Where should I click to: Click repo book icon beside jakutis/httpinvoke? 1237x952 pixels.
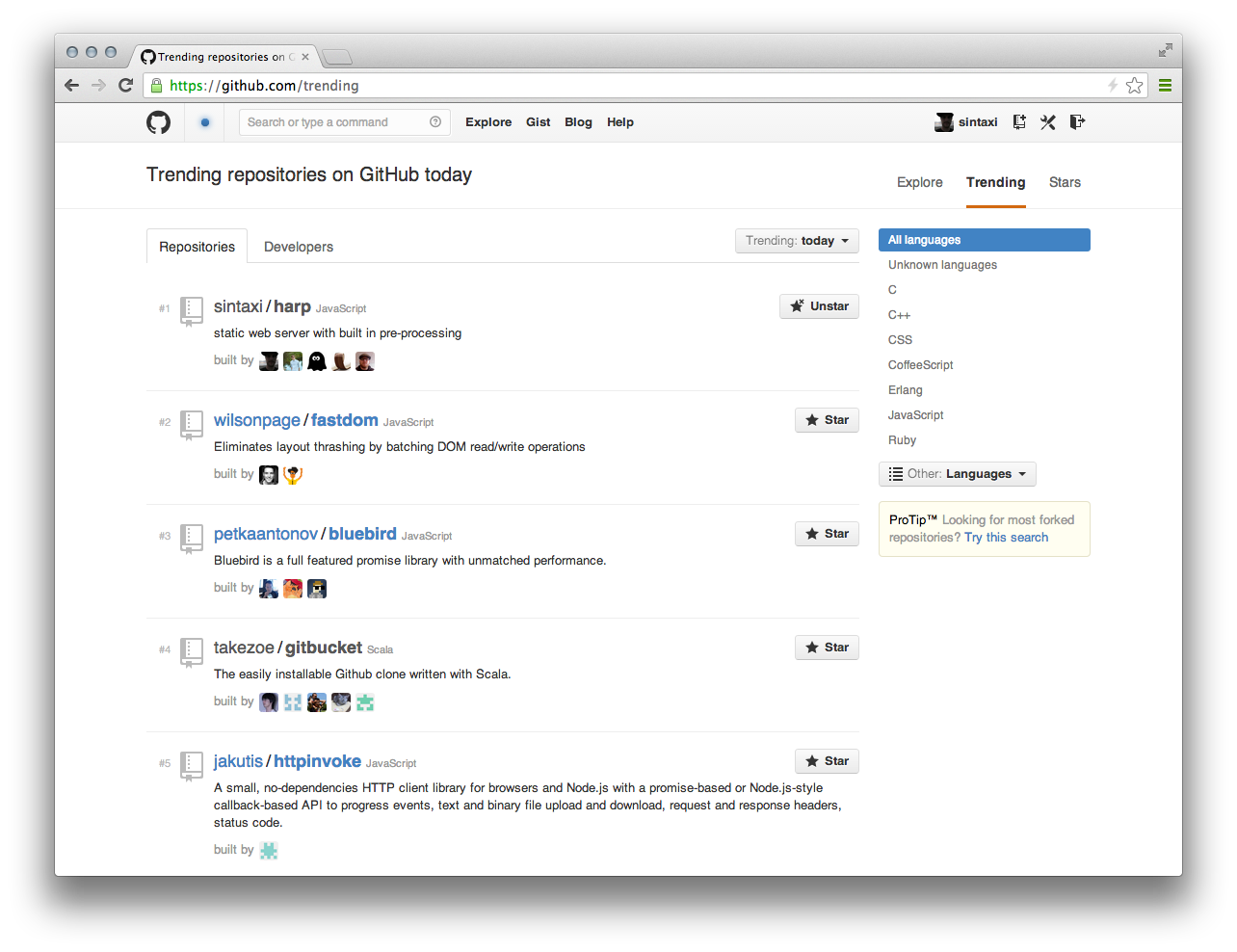192,766
